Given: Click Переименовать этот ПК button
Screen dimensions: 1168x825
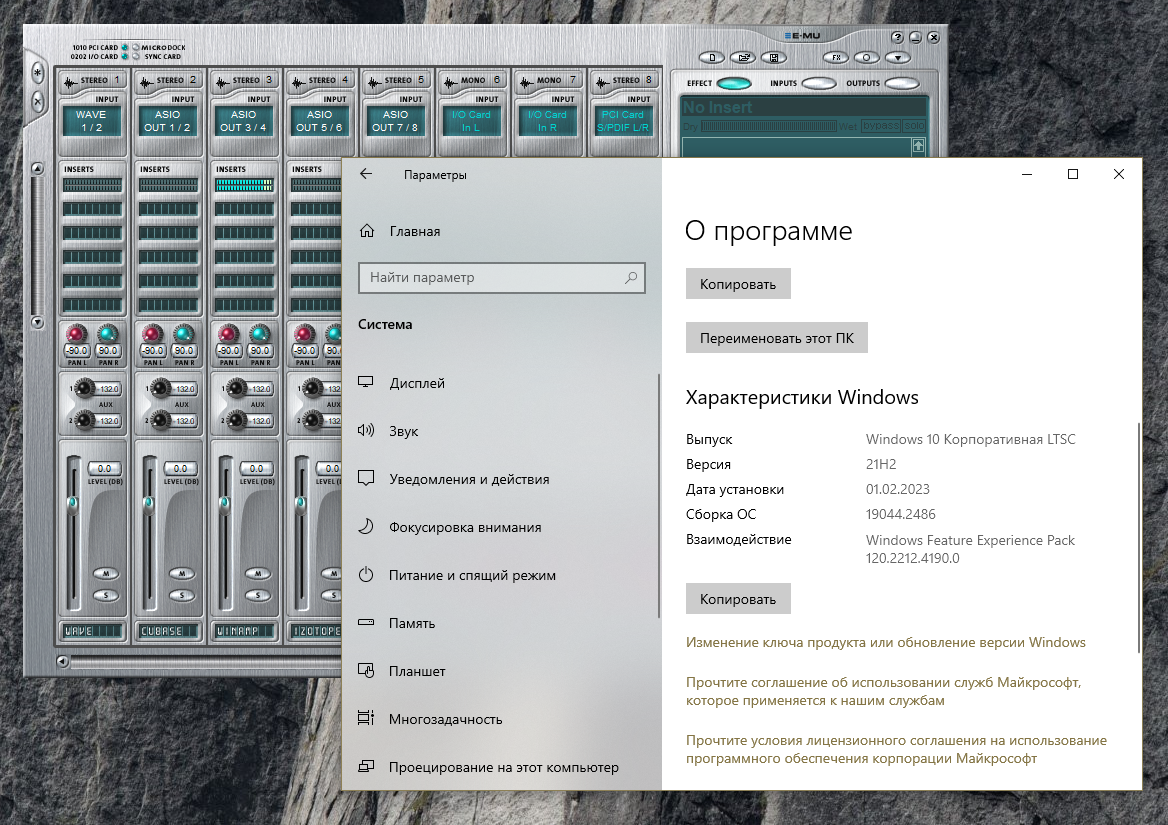Looking at the screenshot, I should [x=777, y=338].
